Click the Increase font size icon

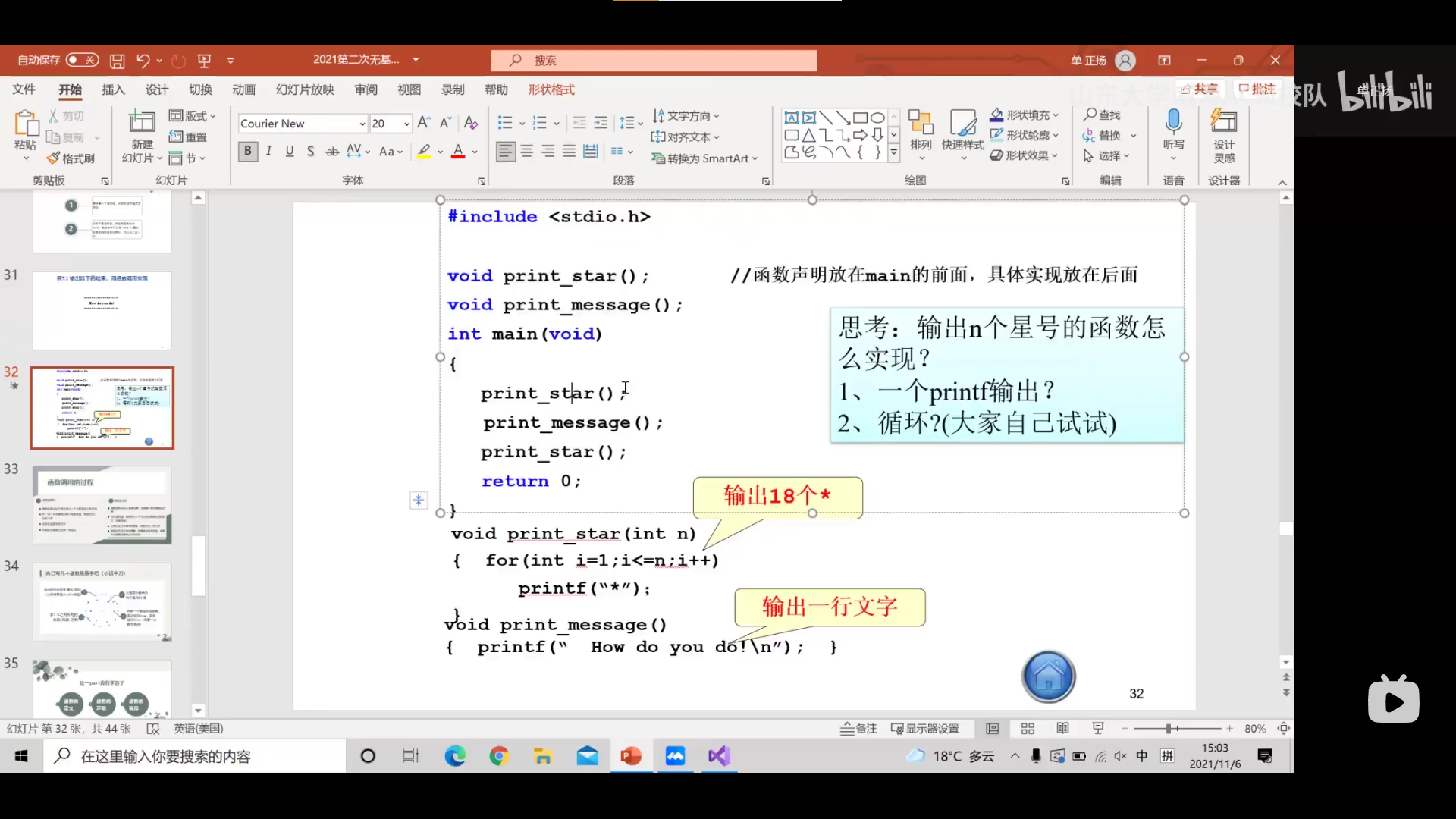pyautogui.click(x=424, y=123)
